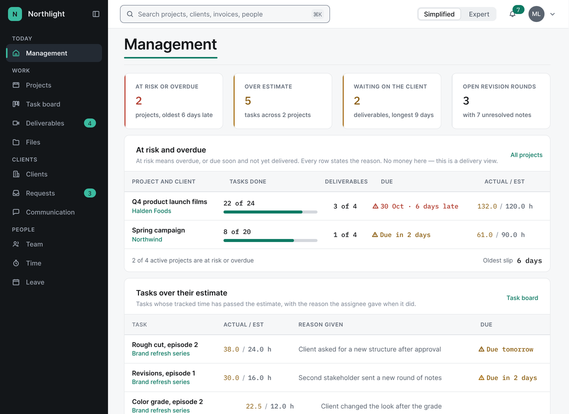Open the Rough cut, episode 2 task
This screenshot has width=569, height=414.
(x=165, y=345)
